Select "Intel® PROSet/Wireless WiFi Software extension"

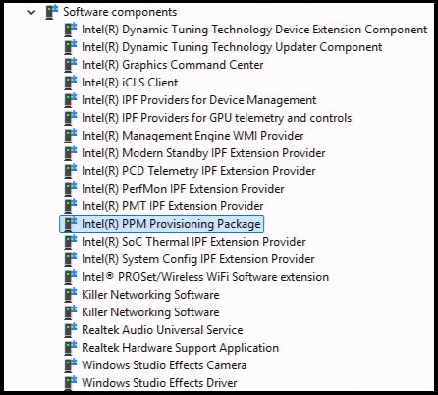205,277
